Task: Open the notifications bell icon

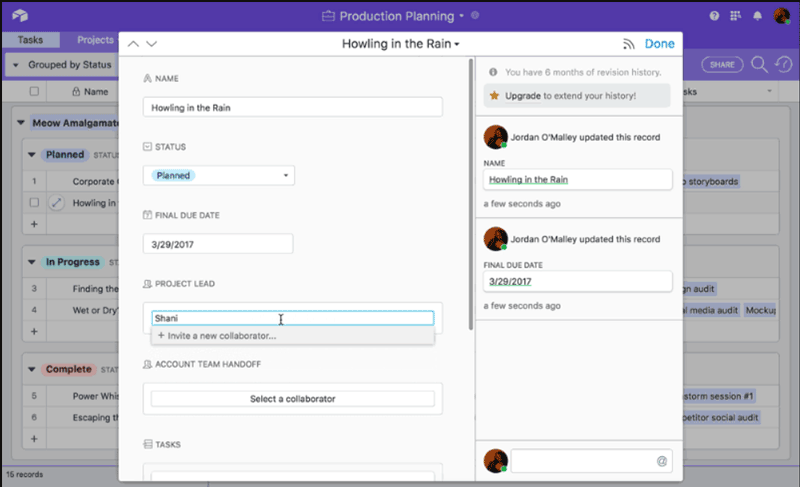Action: tap(758, 16)
